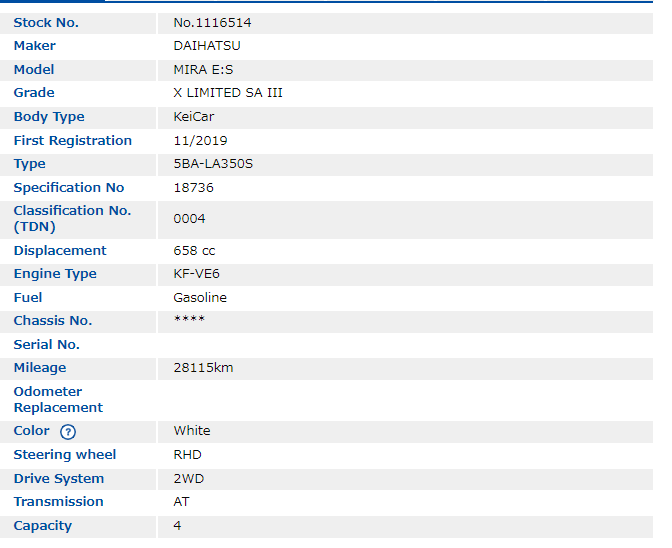Viewport: 672px width, 548px height.
Task: Click the Transmission row label
Action: (x=58, y=502)
